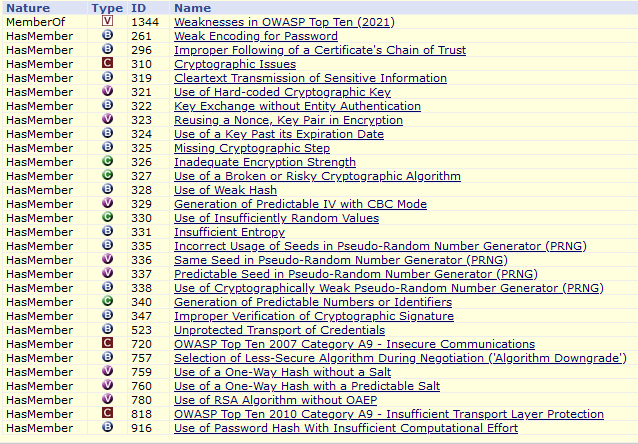The height and width of the screenshot is (444, 638).
Task: Open Same Seed in PRNG link
Action: tap(341, 260)
